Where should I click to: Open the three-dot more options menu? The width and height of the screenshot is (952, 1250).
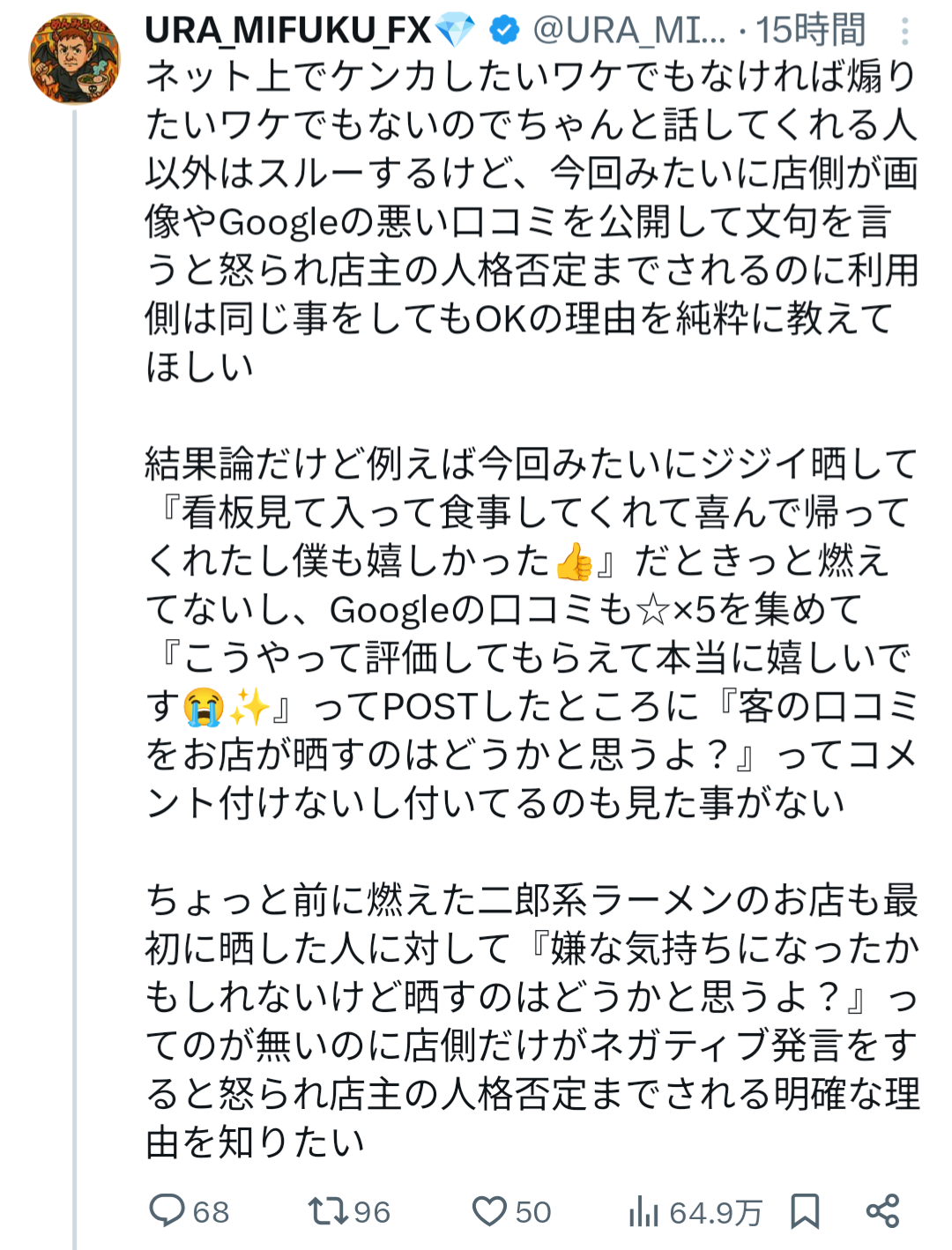904,33
